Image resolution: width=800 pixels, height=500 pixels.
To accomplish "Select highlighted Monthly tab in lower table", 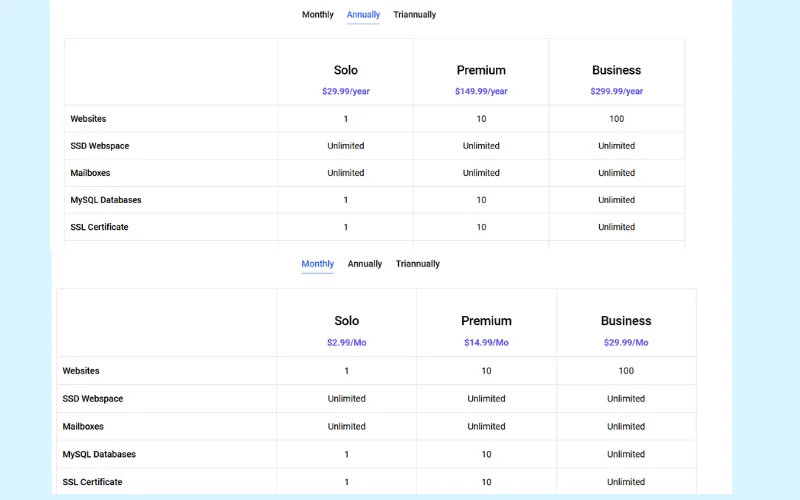I will [x=317, y=264].
